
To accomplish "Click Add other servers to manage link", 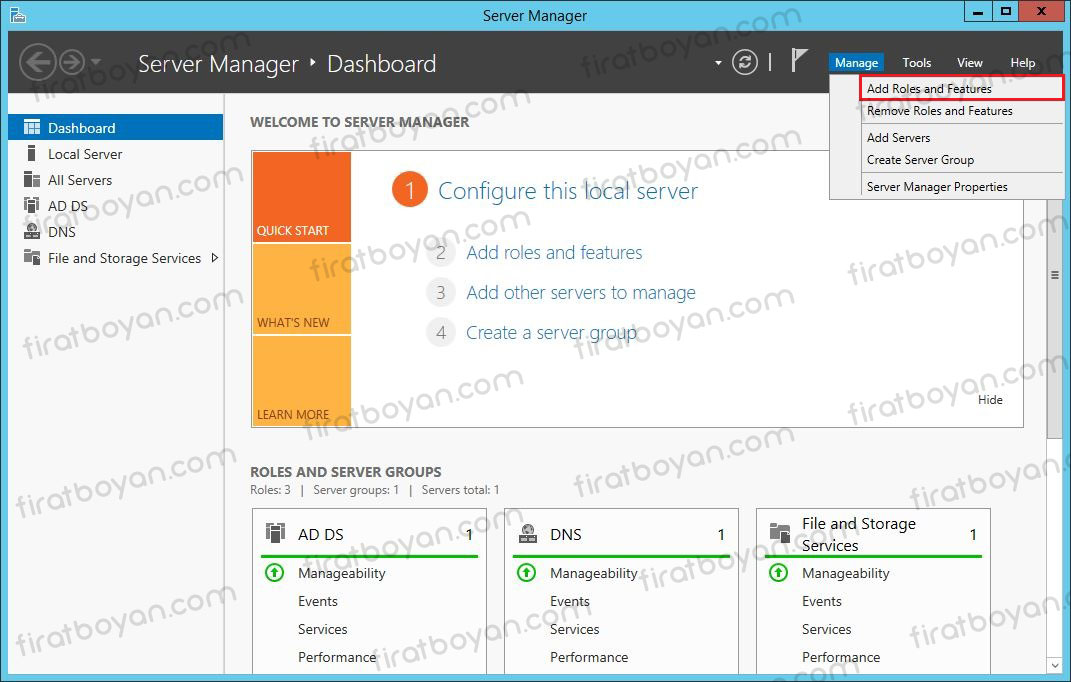I will tap(581, 292).
